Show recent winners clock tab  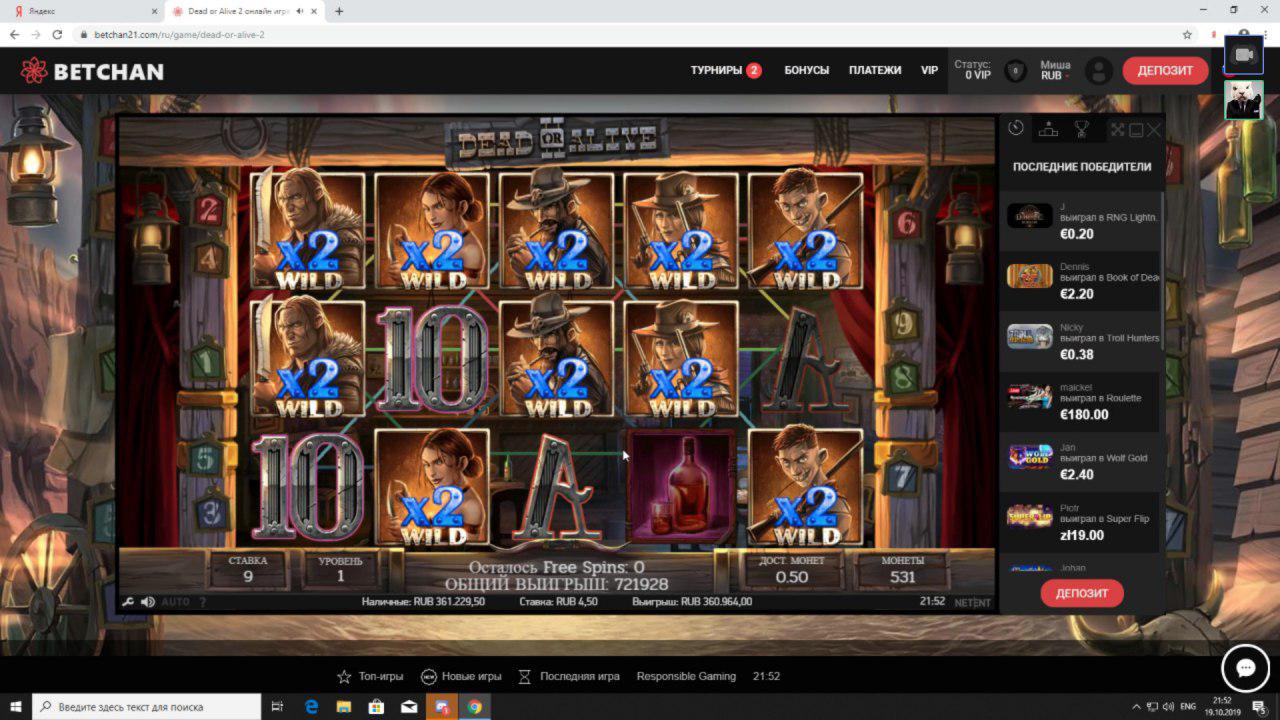(1015, 128)
